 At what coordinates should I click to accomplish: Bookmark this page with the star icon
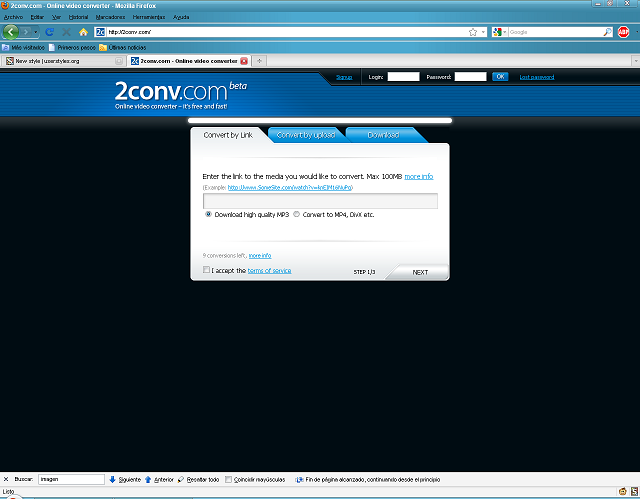coord(473,32)
